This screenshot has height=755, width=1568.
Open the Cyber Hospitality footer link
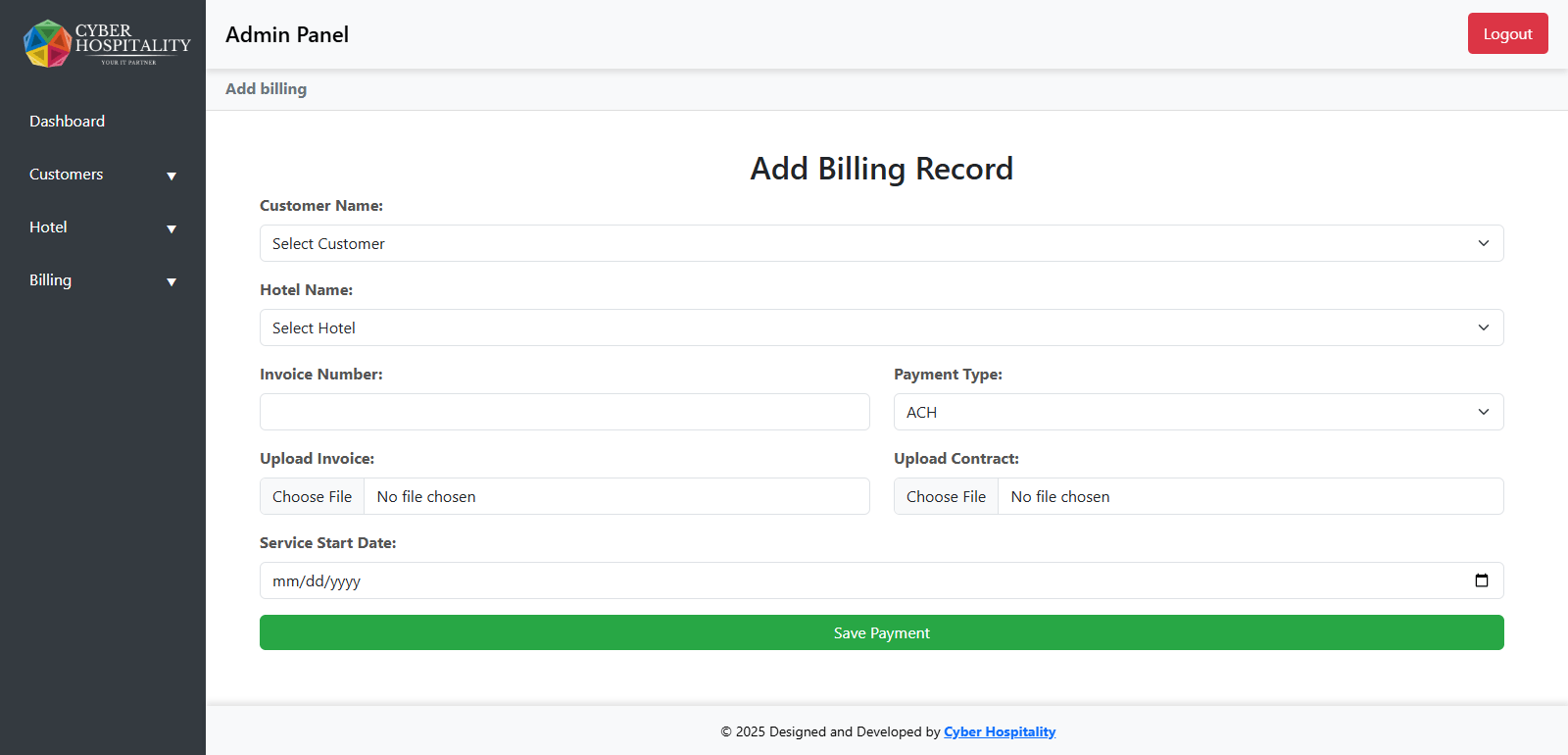coord(999,731)
